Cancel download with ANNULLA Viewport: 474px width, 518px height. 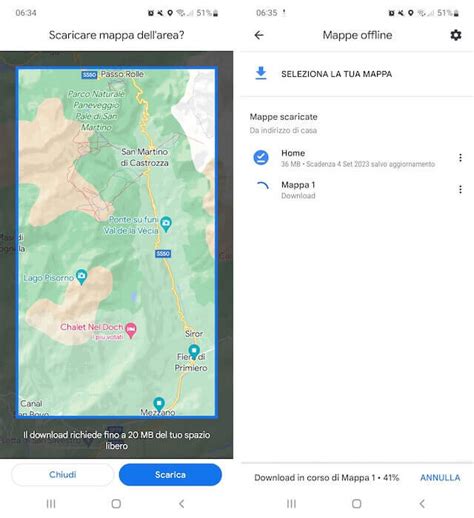click(440, 478)
